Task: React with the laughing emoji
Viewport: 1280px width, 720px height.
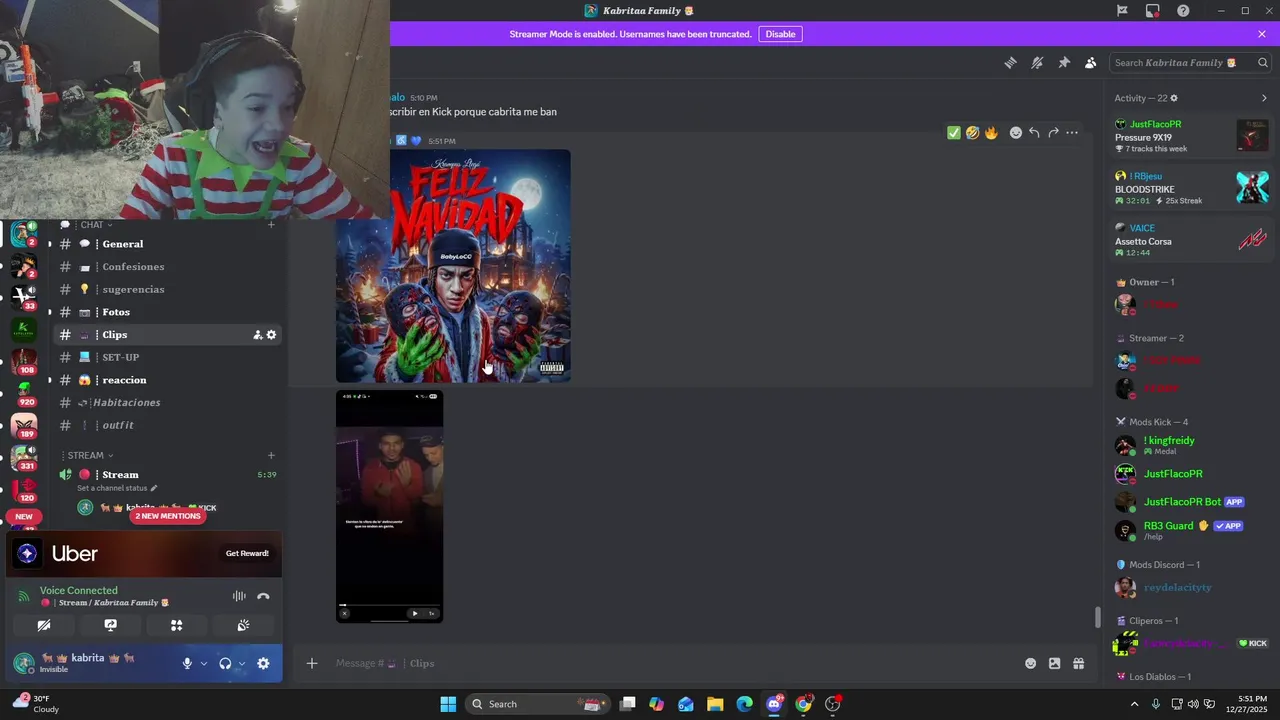Action: pos(972,133)
